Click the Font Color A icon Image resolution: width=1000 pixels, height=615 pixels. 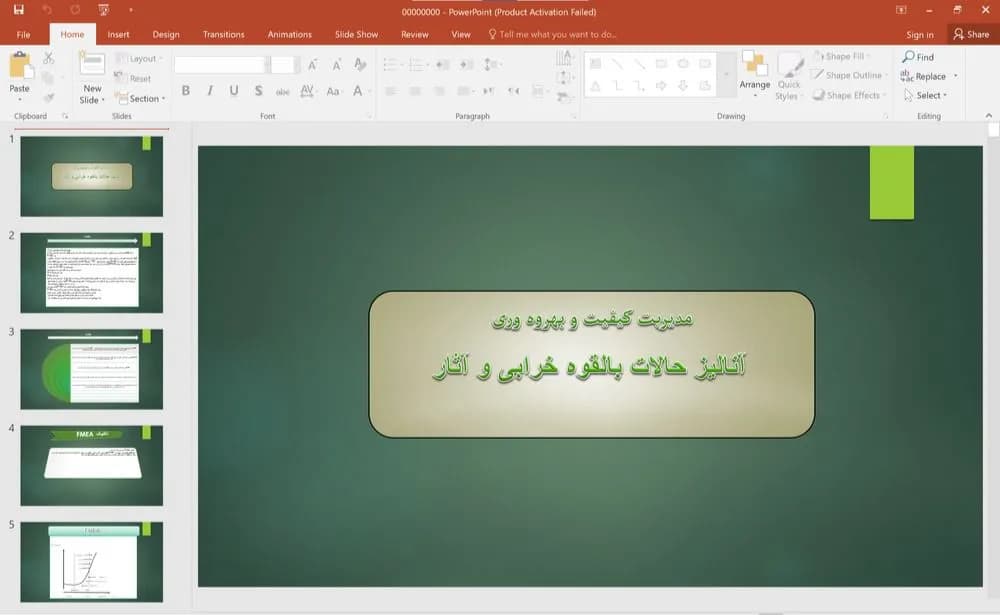click(358, 91)
